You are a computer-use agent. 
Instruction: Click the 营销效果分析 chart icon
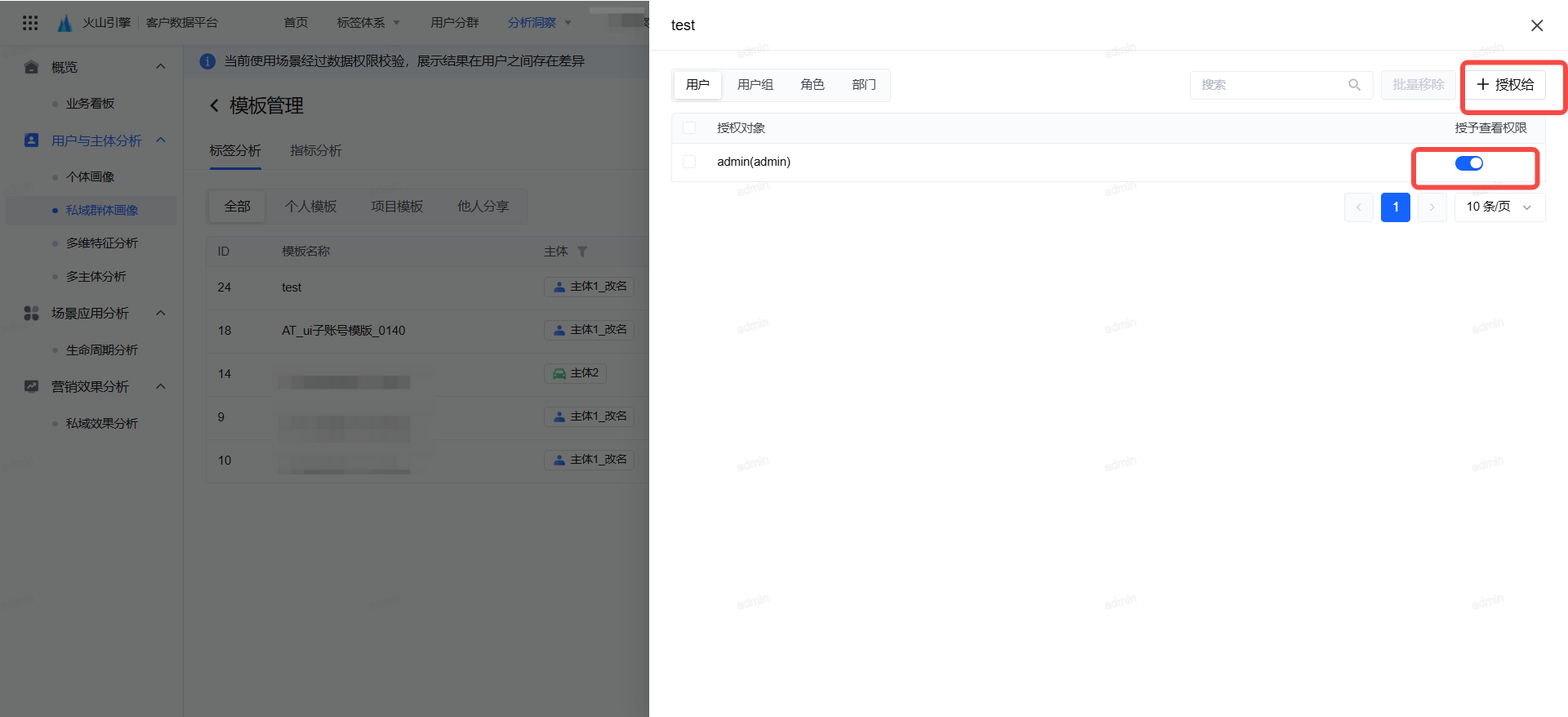coord(32,386)
